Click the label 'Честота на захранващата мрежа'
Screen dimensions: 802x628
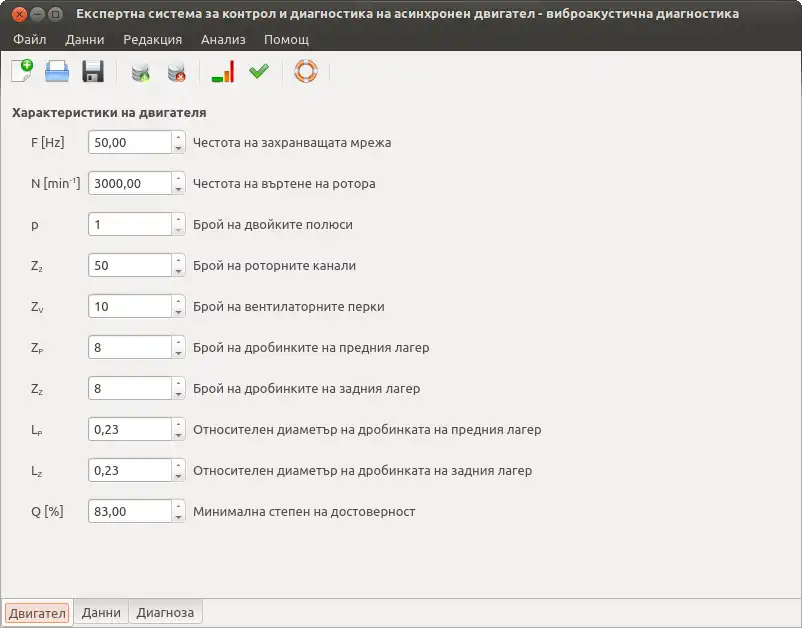(292, 143)
